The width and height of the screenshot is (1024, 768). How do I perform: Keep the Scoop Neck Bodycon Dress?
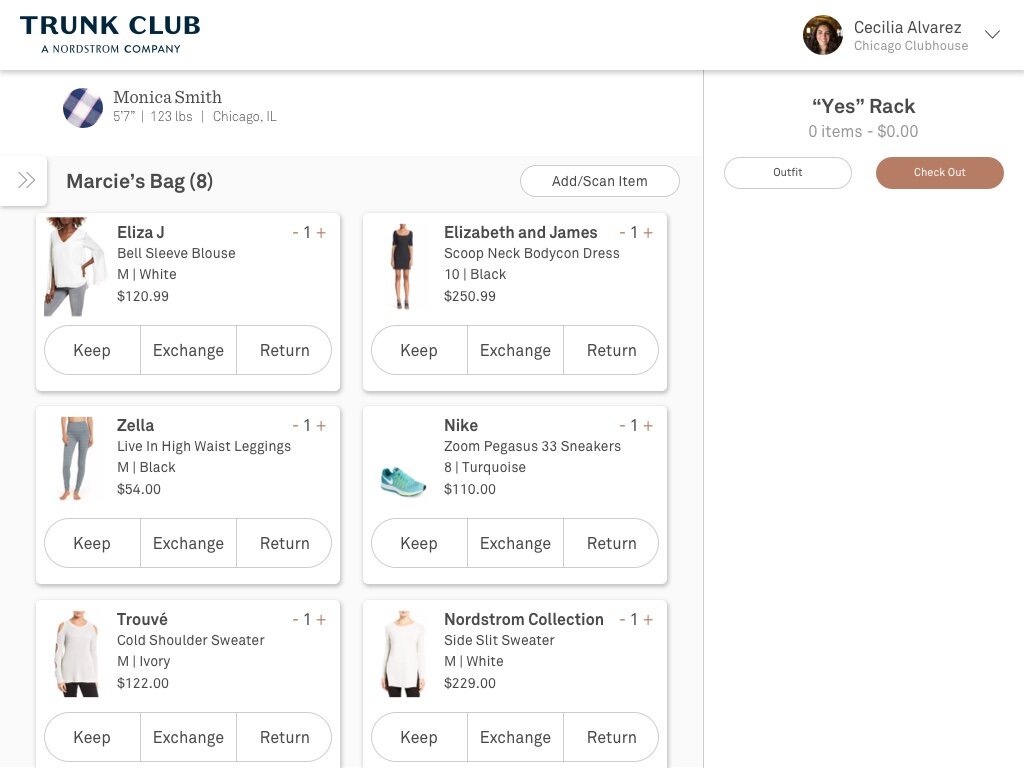pos(419,350)
